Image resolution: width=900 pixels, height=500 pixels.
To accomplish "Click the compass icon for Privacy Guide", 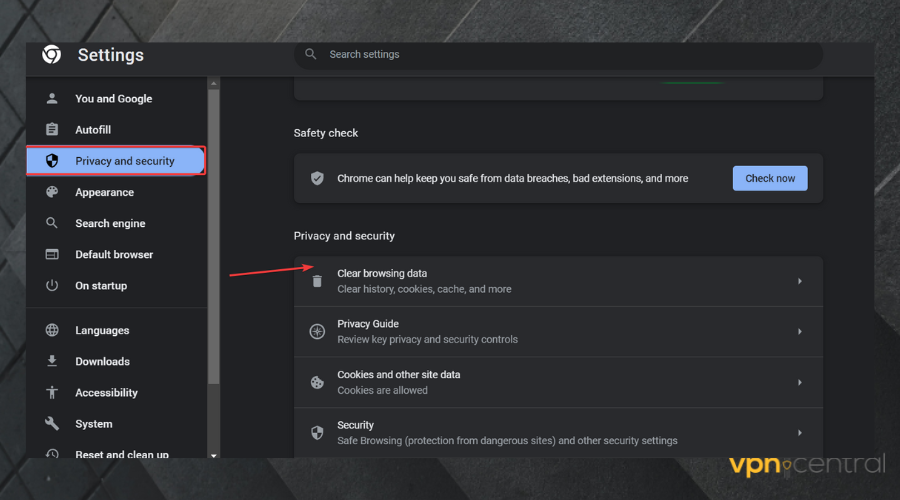I will (x=317, y=331).
